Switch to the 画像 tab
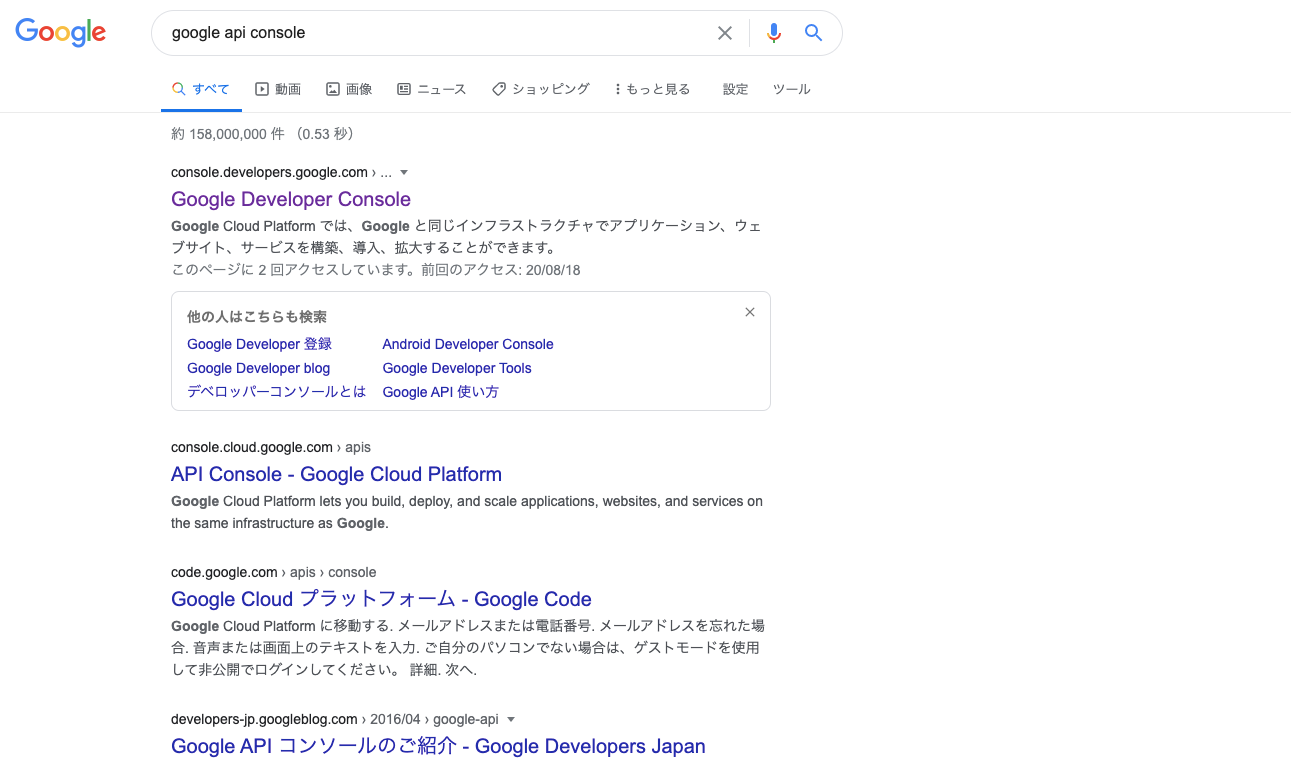This screenshot has height=761, width=1291. tap(349, 89)
